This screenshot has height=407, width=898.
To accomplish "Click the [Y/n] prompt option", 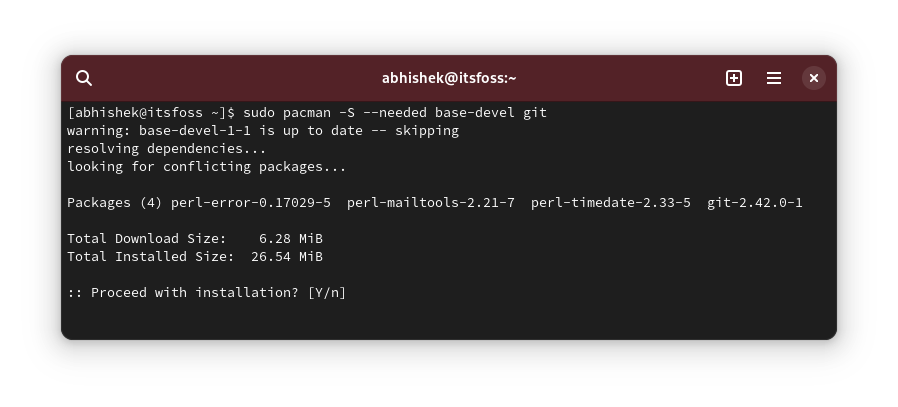I will coord(327,293).
